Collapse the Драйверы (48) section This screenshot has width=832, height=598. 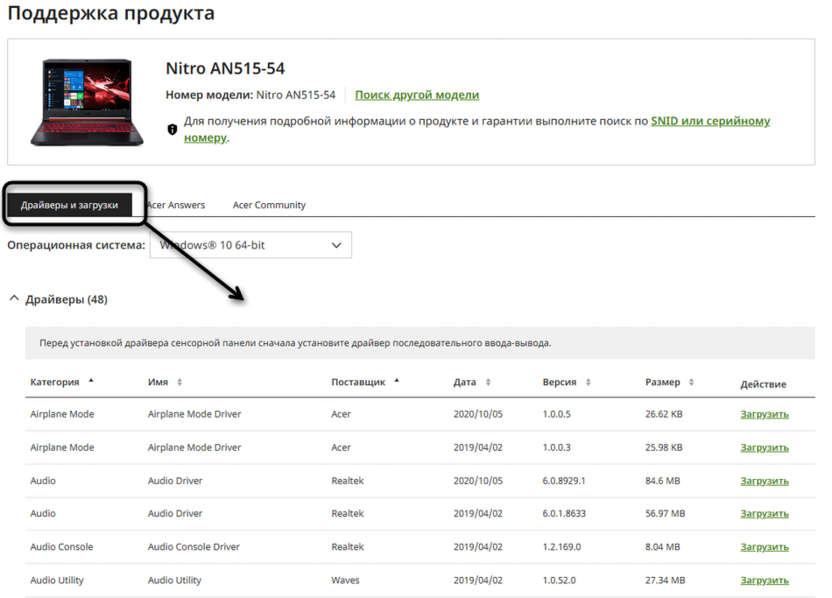click(x=14, y=299)
